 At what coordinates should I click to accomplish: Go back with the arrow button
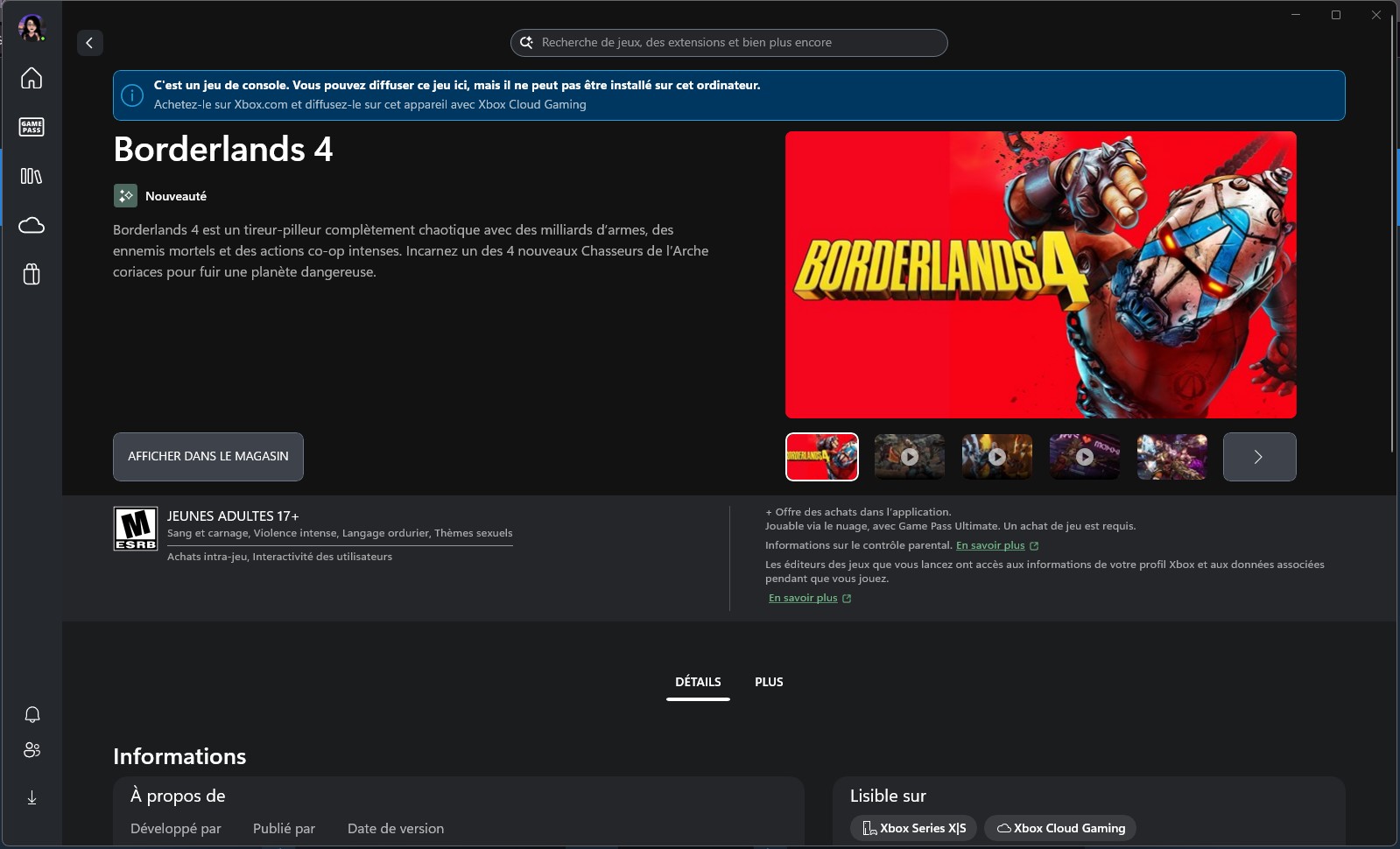tap(90, 43)
